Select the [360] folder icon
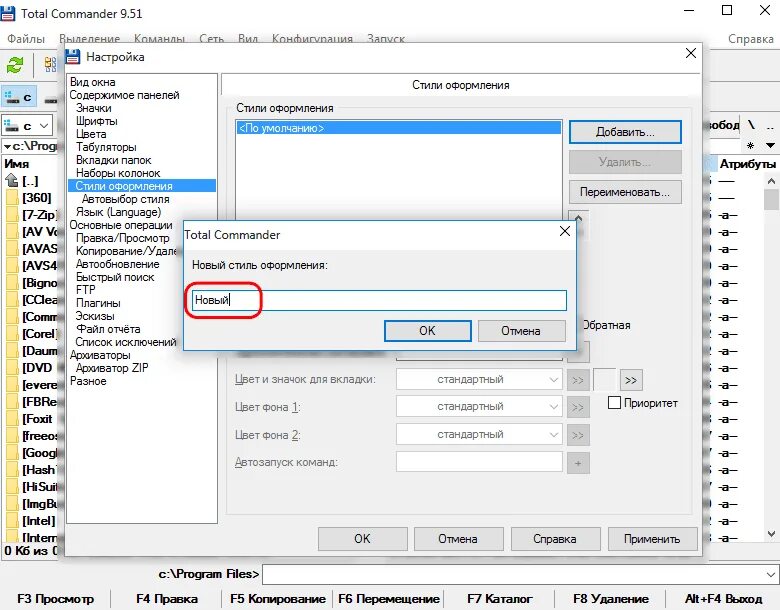 tap(12, 198)
